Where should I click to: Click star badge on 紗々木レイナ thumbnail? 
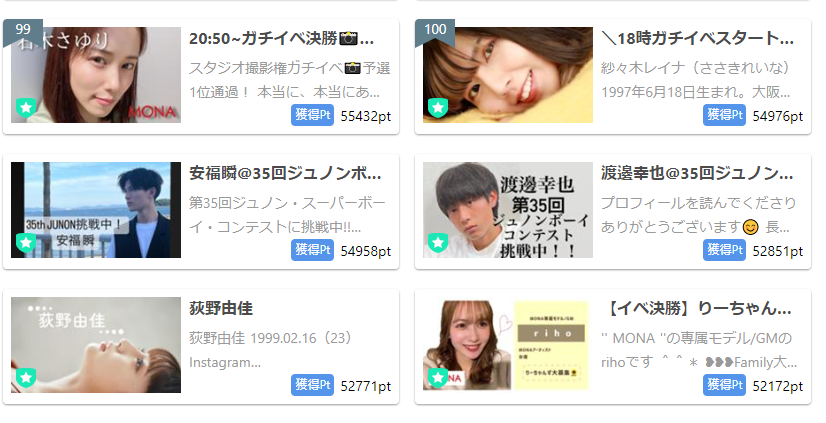click(438, 108)
